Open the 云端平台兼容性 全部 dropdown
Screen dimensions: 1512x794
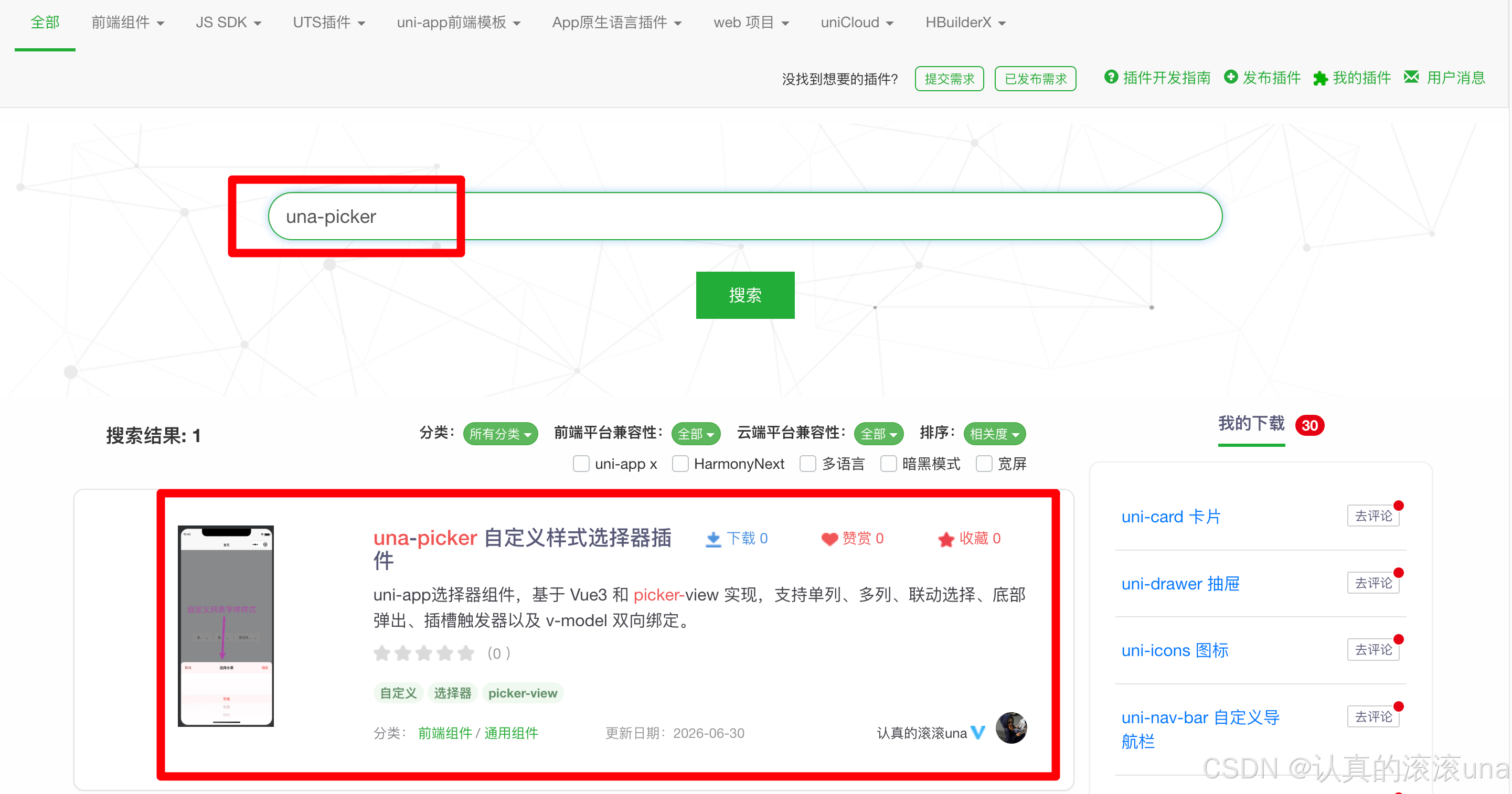878,434
